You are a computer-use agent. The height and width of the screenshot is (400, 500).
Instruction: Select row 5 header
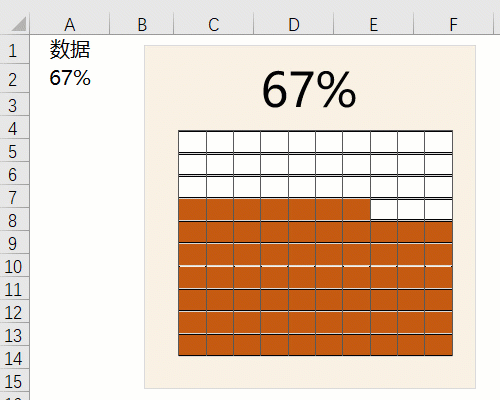click(14, 151)
